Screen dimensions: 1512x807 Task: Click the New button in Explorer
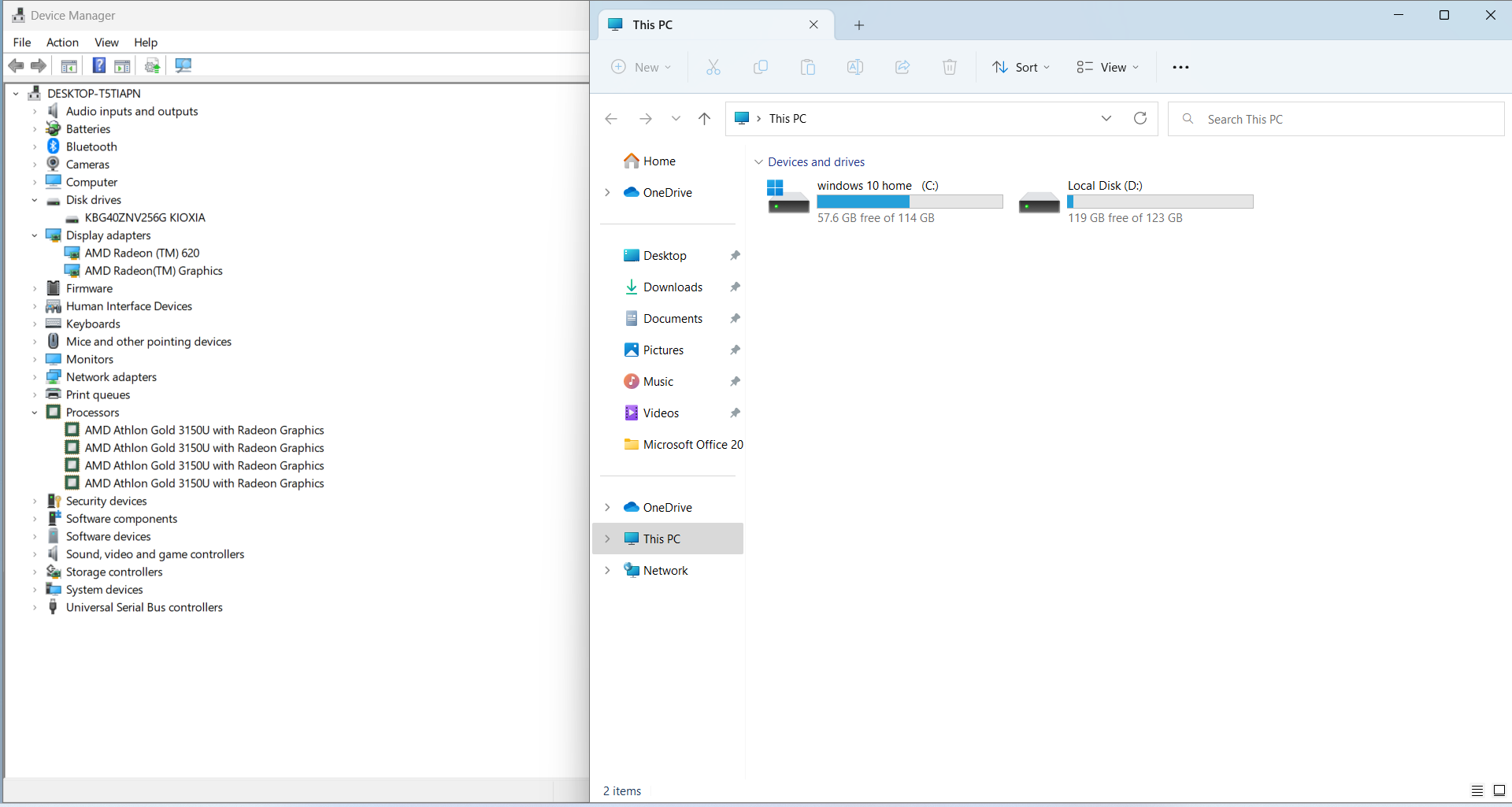coord(642,67)
